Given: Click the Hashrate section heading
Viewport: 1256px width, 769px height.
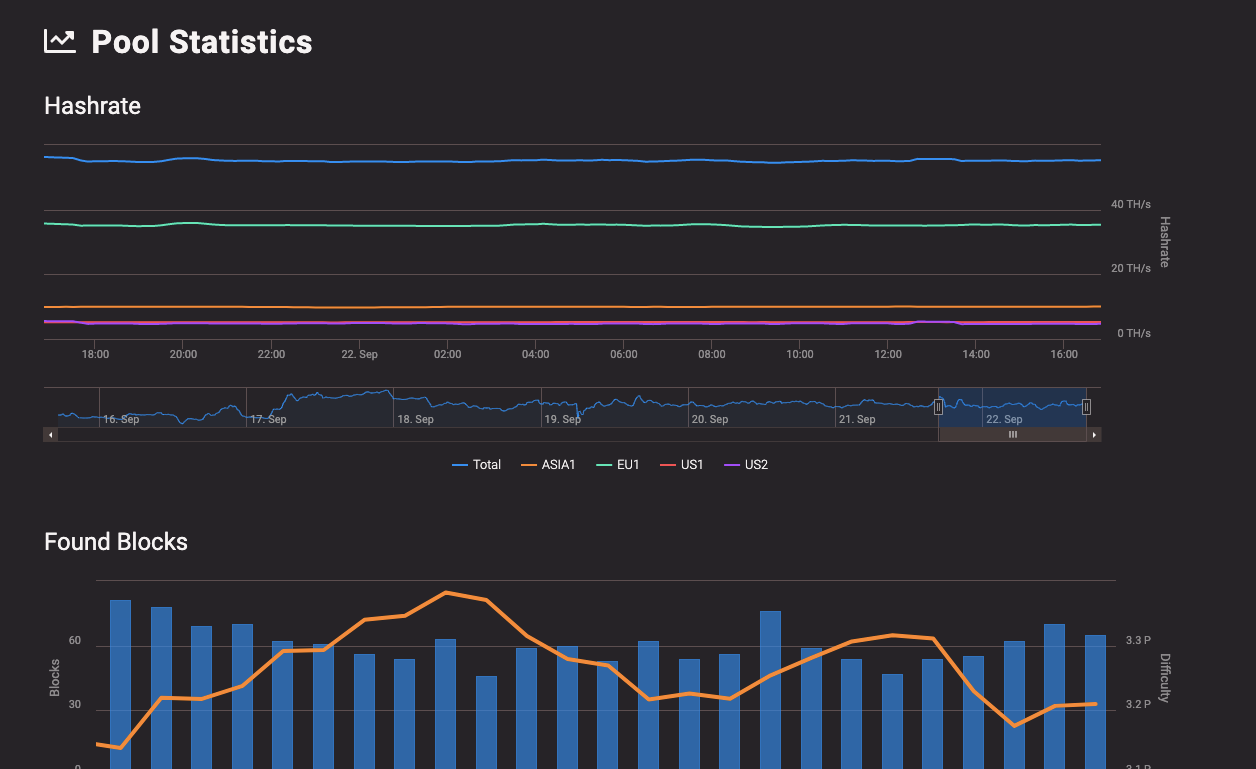Looking at the screenshot, I should click(x=92, y=105).
